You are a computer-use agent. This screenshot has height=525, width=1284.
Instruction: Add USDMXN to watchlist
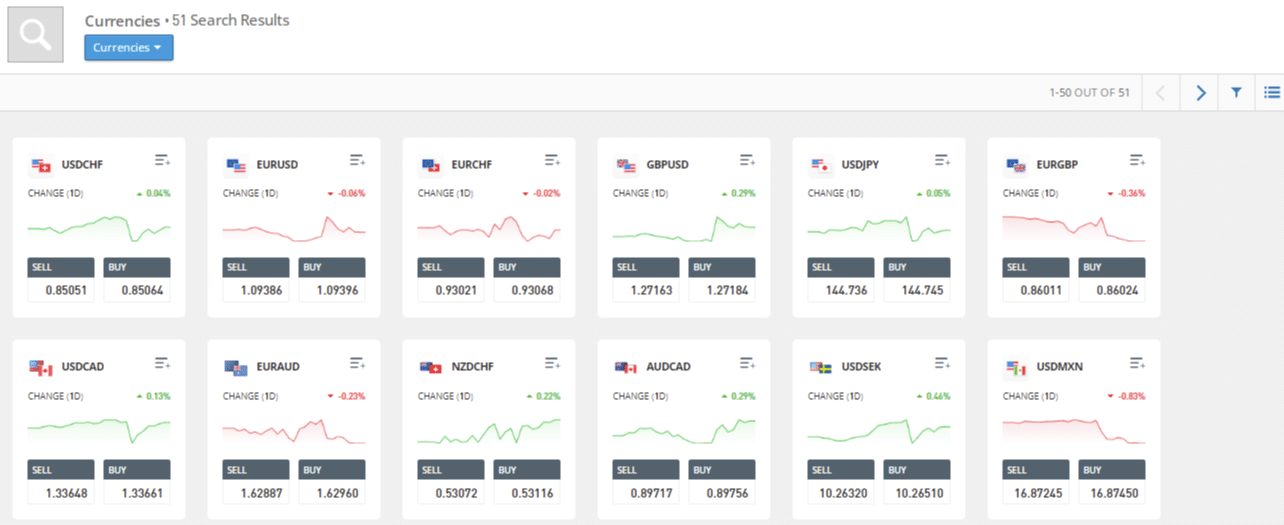click(x=1138, y=362)
